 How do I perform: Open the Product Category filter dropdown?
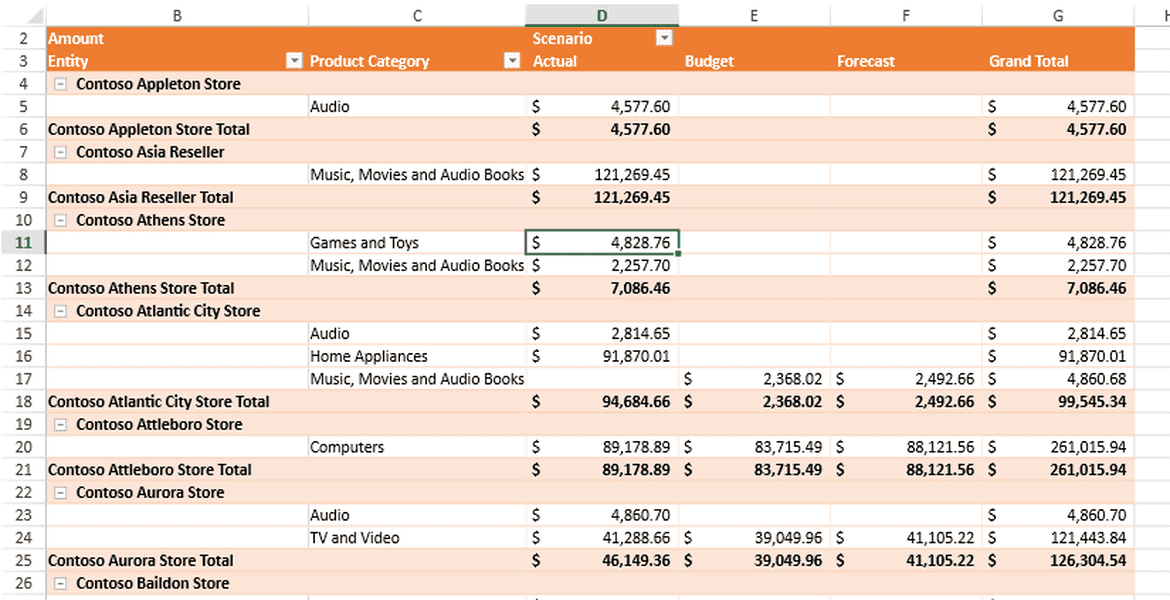click(x=512, y=61)
